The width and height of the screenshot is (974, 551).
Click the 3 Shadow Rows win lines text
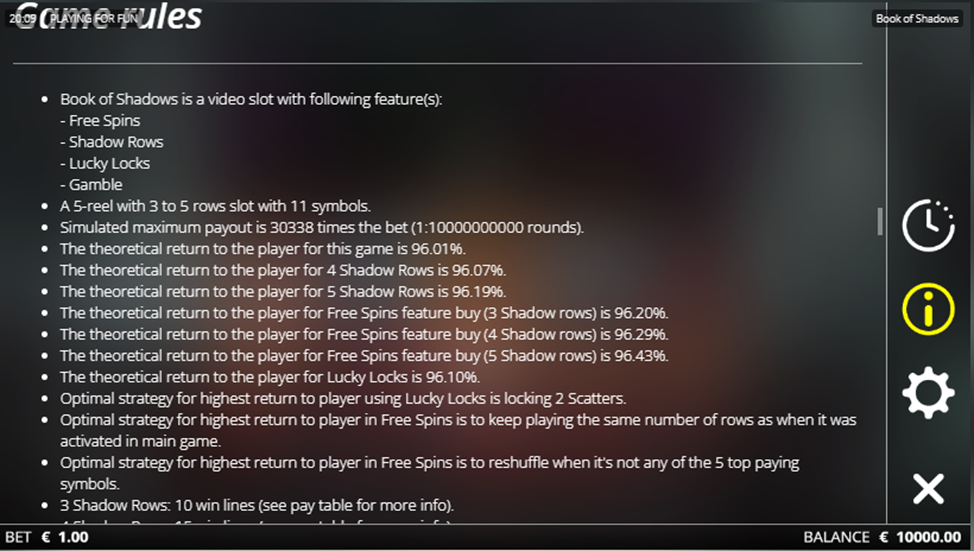(257, 505)
